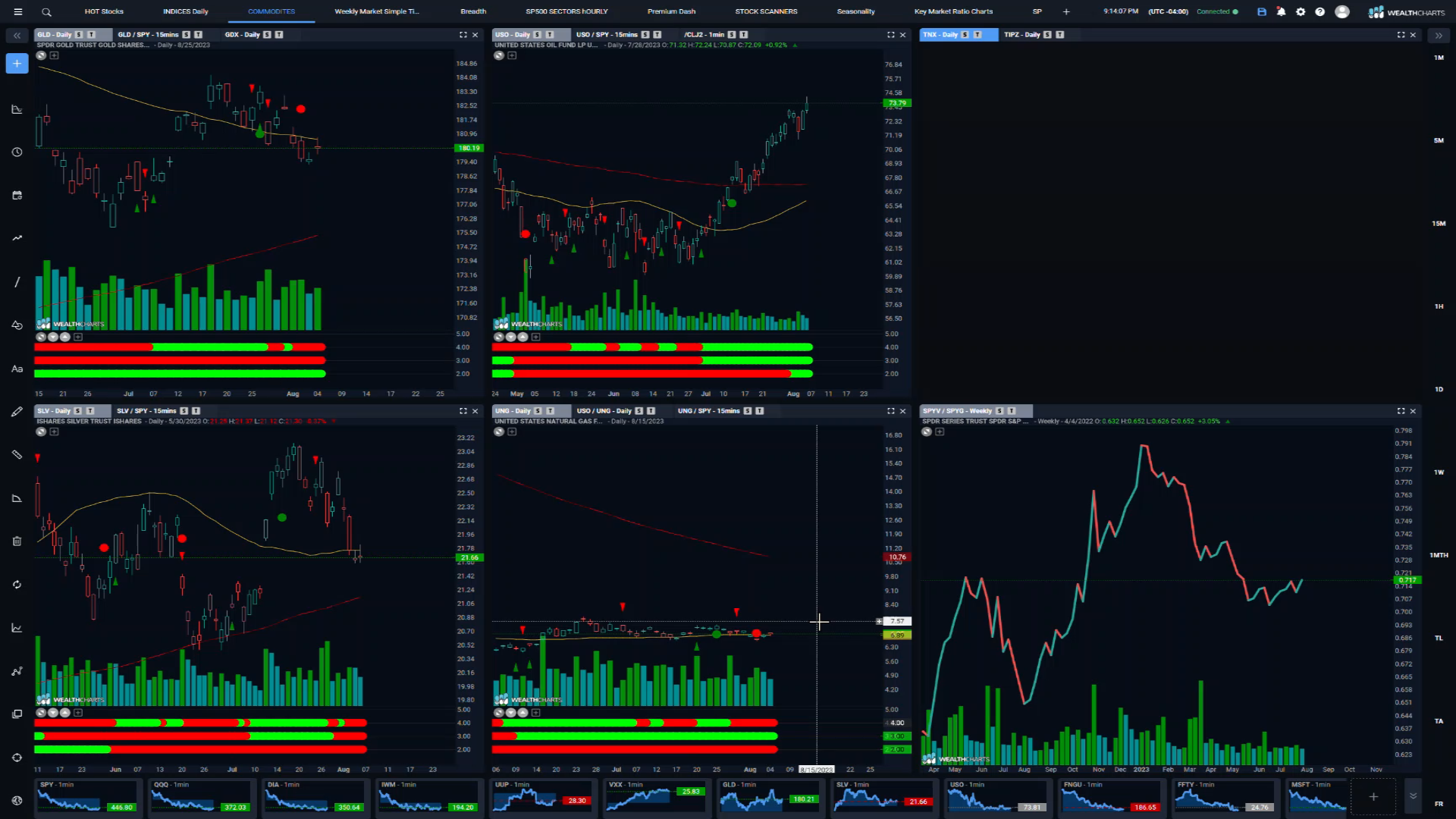This screenshot has height=819, width=1456.
Task: Collapse the left panel with double chevron
Action: [x=17, y=36]
